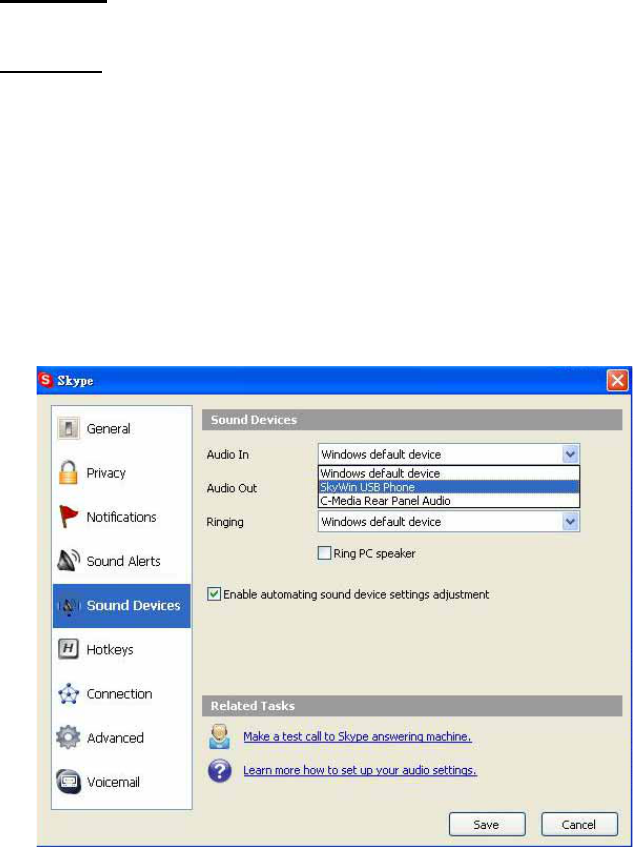Click the blue question mark help icon
633x847 pixels.
click(x=219, y=770)
